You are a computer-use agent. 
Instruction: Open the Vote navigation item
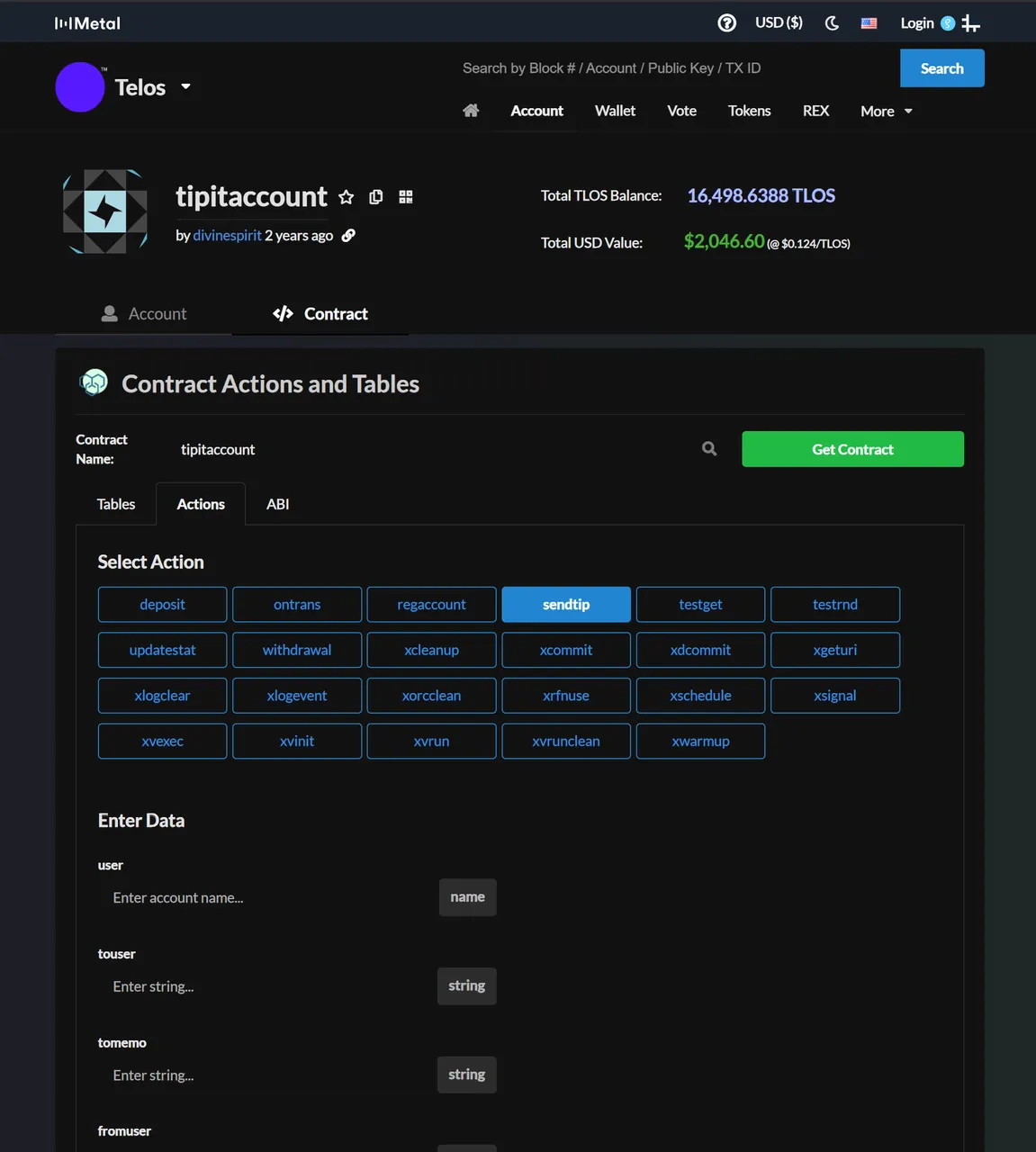click(681, 111)
